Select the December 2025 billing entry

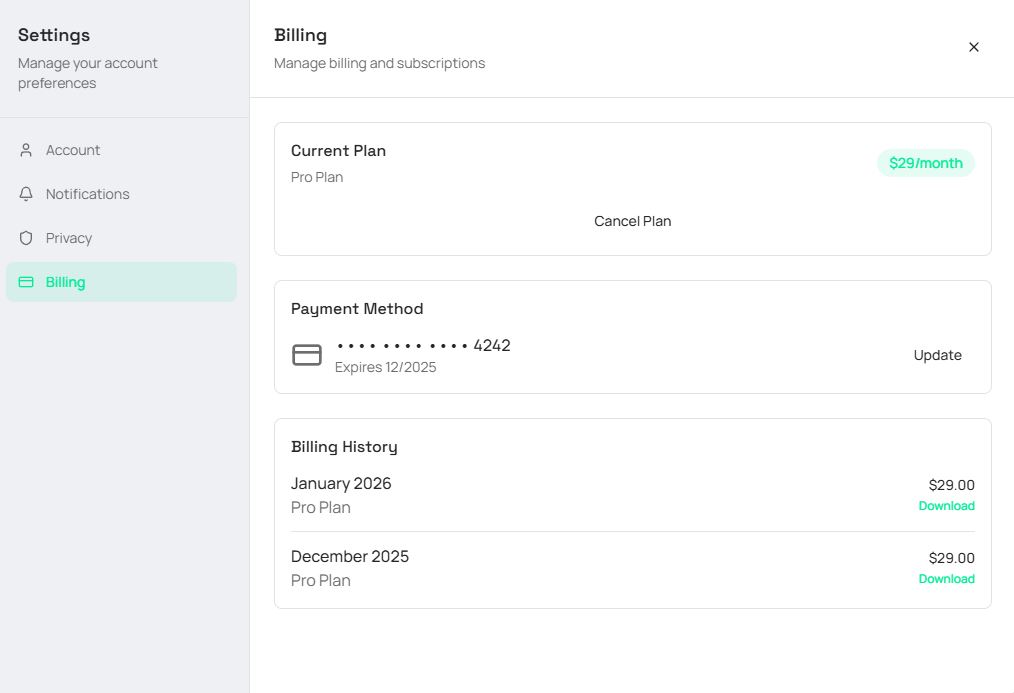tap(350, 557)
